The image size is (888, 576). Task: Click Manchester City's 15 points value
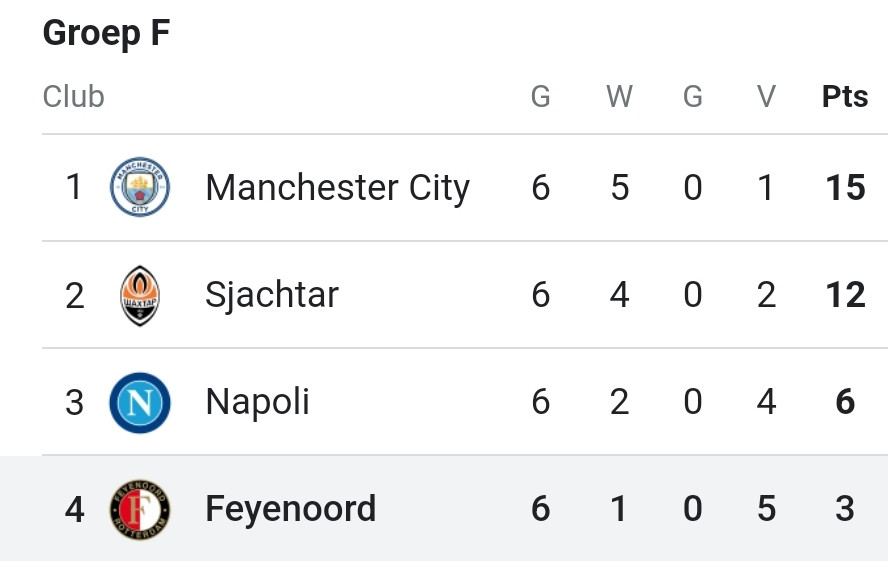[x=846, y=187]
